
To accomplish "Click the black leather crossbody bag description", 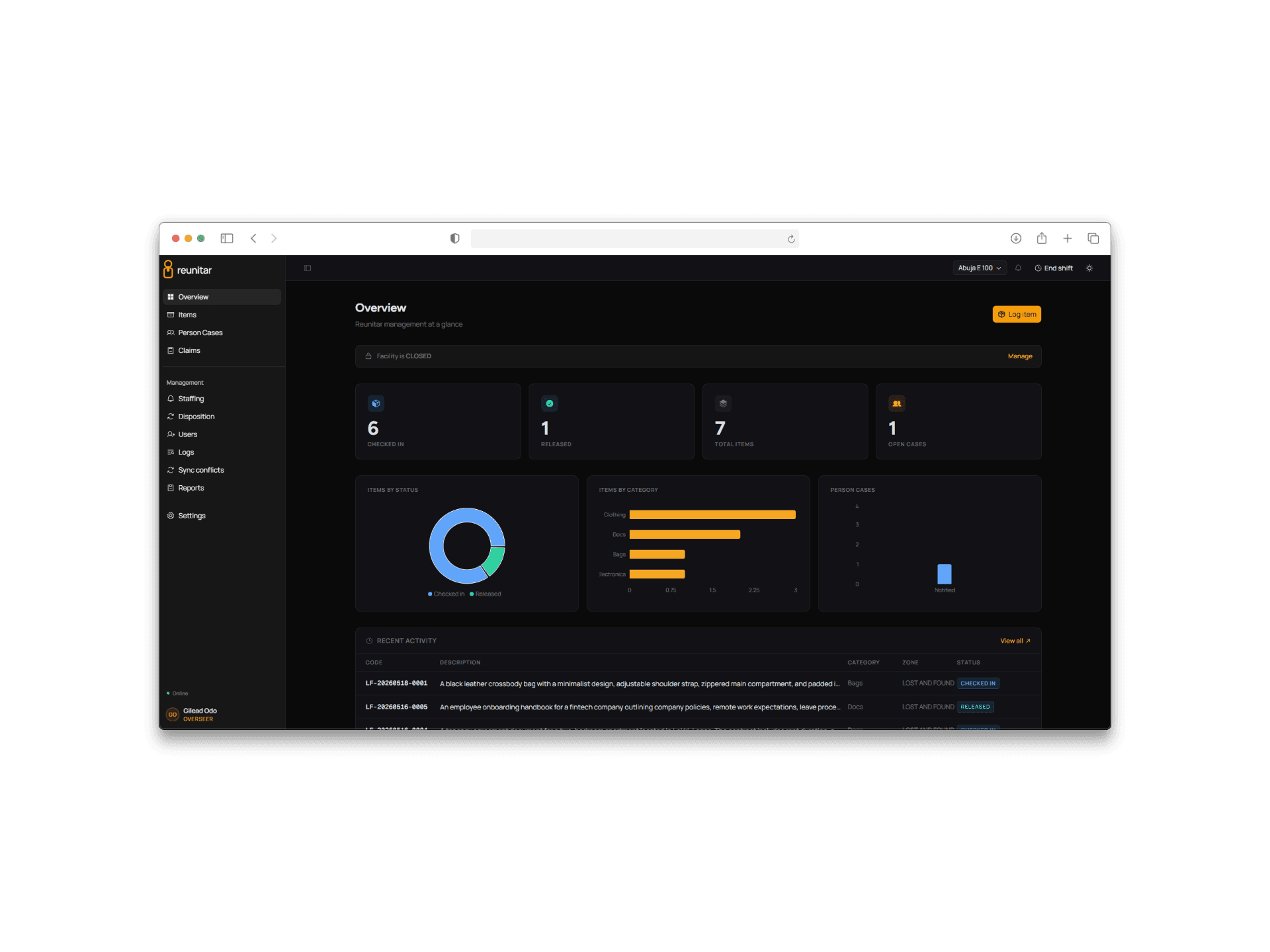I will [640, 684].
